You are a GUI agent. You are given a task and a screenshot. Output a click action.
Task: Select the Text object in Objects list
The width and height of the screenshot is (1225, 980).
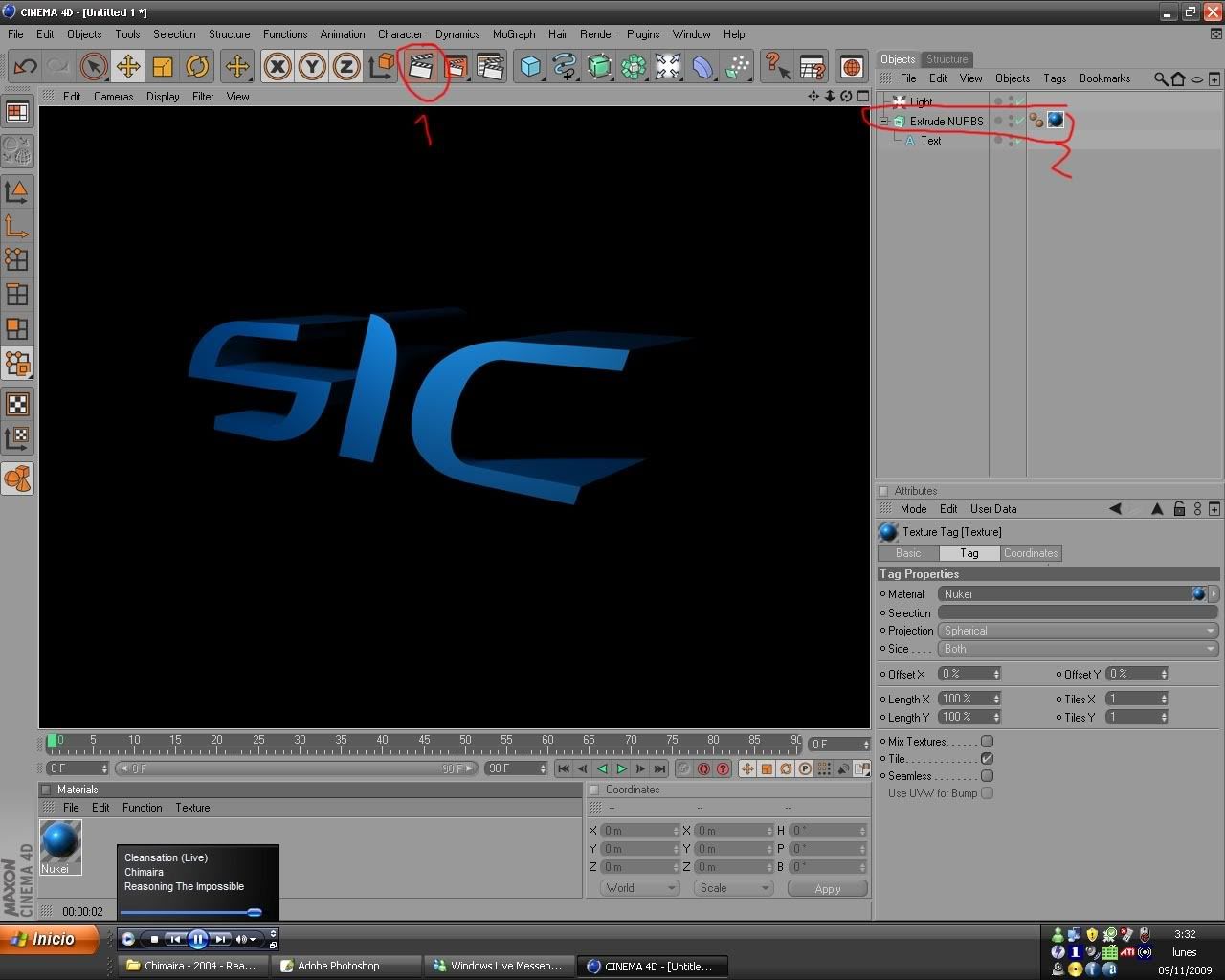point(930,141)
